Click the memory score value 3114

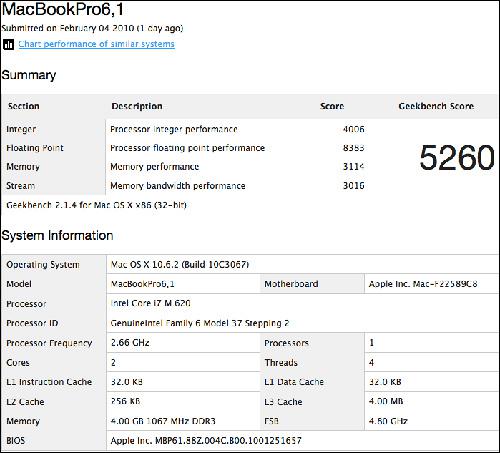click(353, 166)
